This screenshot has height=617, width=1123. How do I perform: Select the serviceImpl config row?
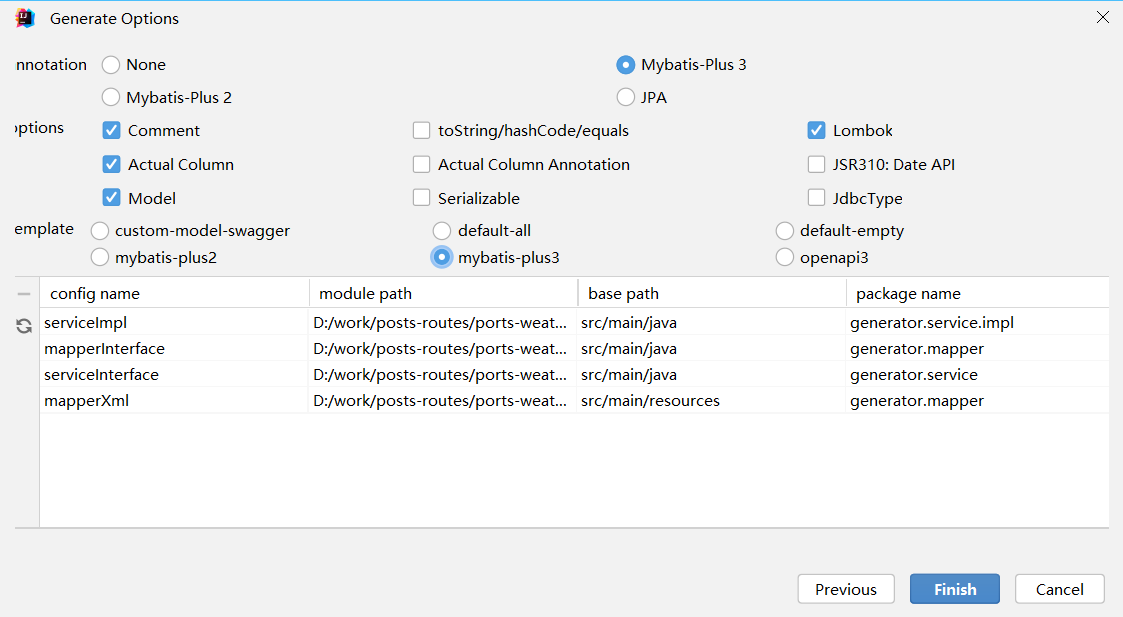574,322
